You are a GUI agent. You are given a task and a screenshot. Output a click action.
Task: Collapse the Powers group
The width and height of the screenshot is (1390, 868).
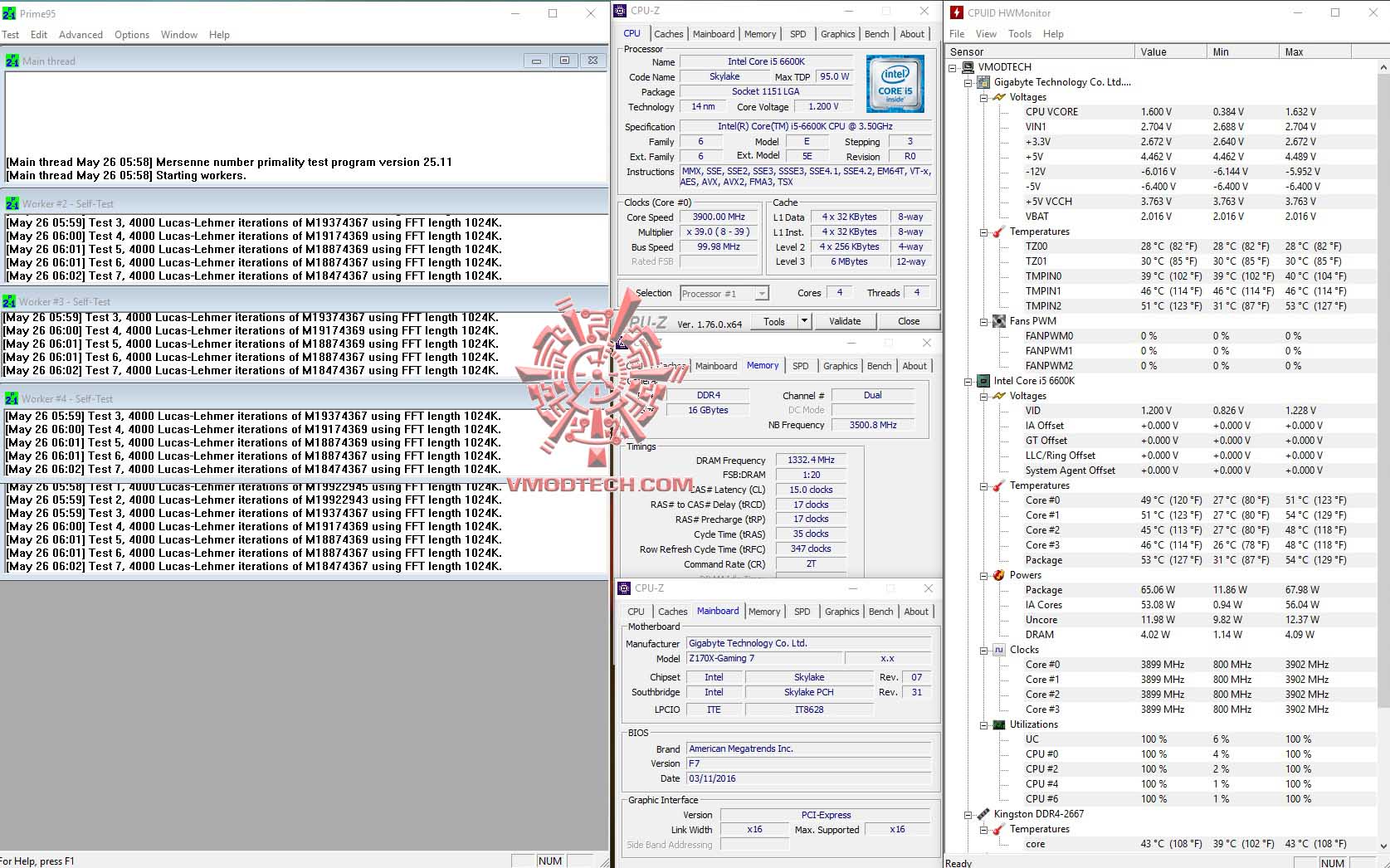[983, 575]
